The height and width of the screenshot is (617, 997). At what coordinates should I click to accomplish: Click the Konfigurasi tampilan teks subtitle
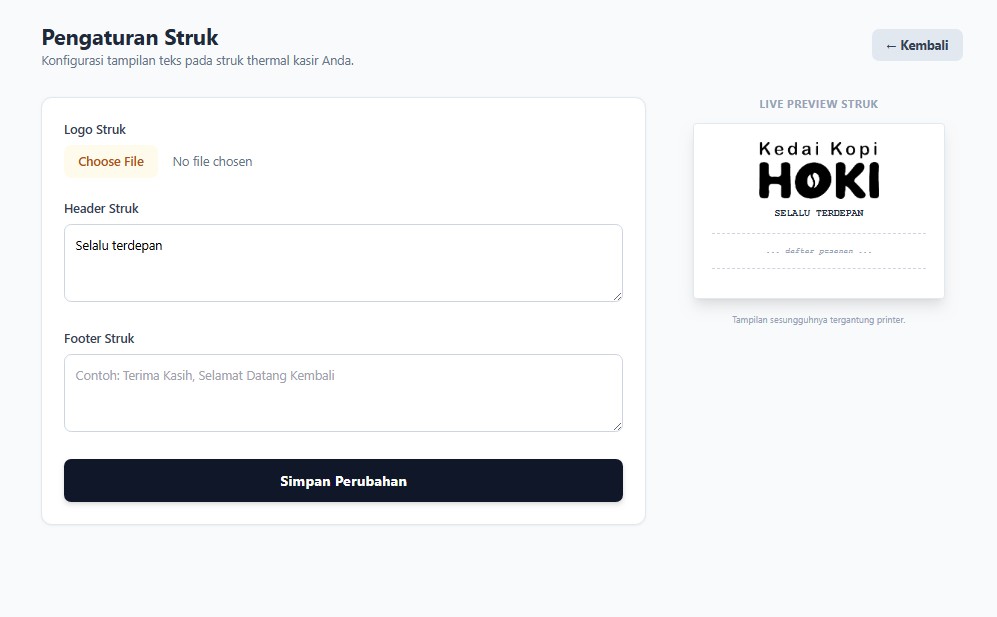click(198, 61)
